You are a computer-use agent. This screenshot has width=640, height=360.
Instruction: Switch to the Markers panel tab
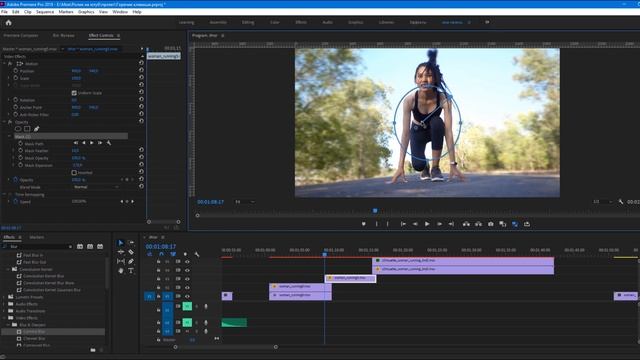click(37, 237)
